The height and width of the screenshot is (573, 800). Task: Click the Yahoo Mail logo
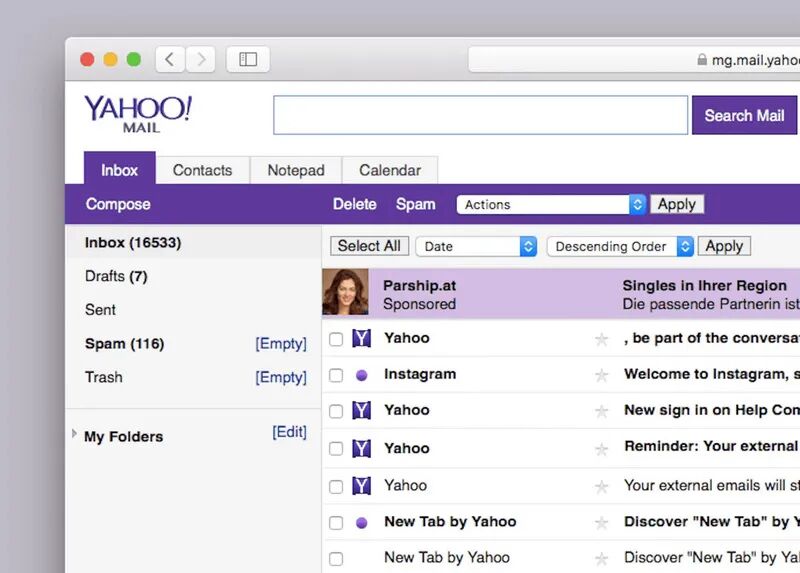pyautogui.click(x=138, y=114)
